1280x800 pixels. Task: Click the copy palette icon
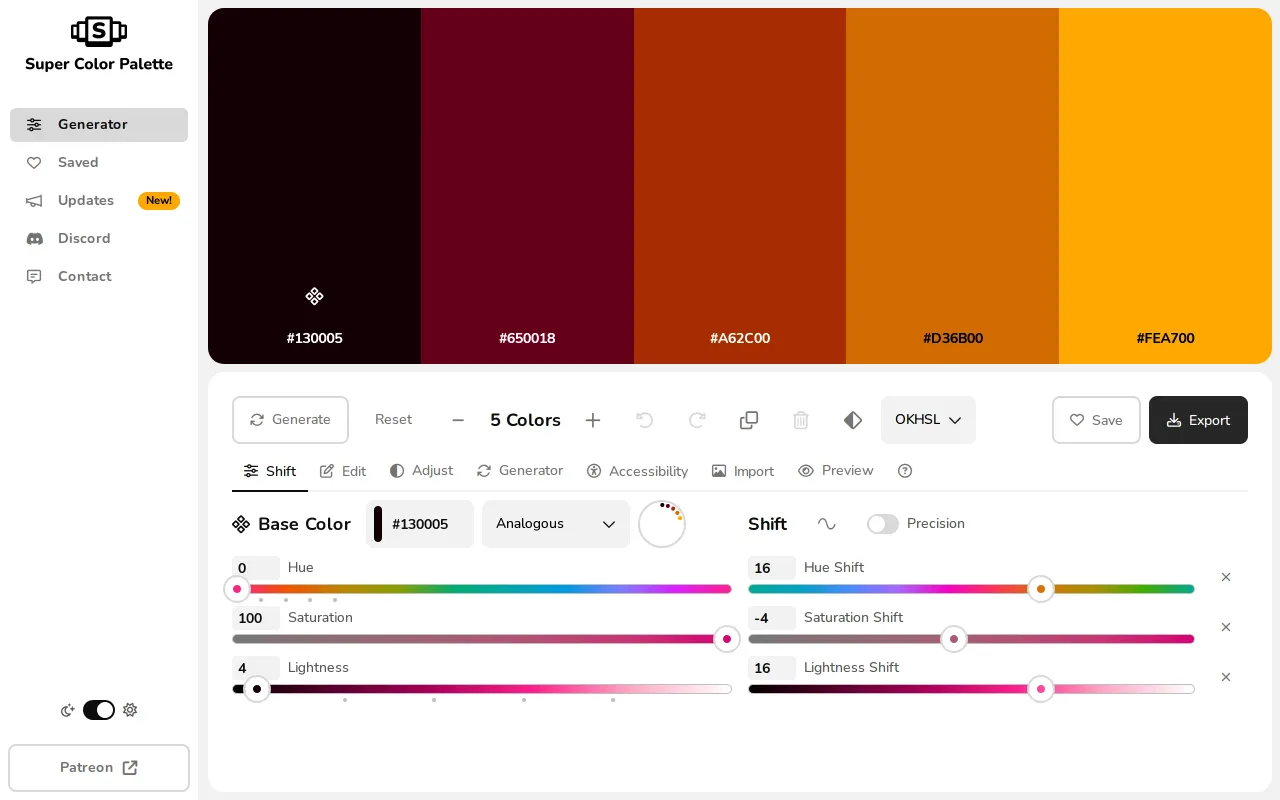[x=749, y=420]
